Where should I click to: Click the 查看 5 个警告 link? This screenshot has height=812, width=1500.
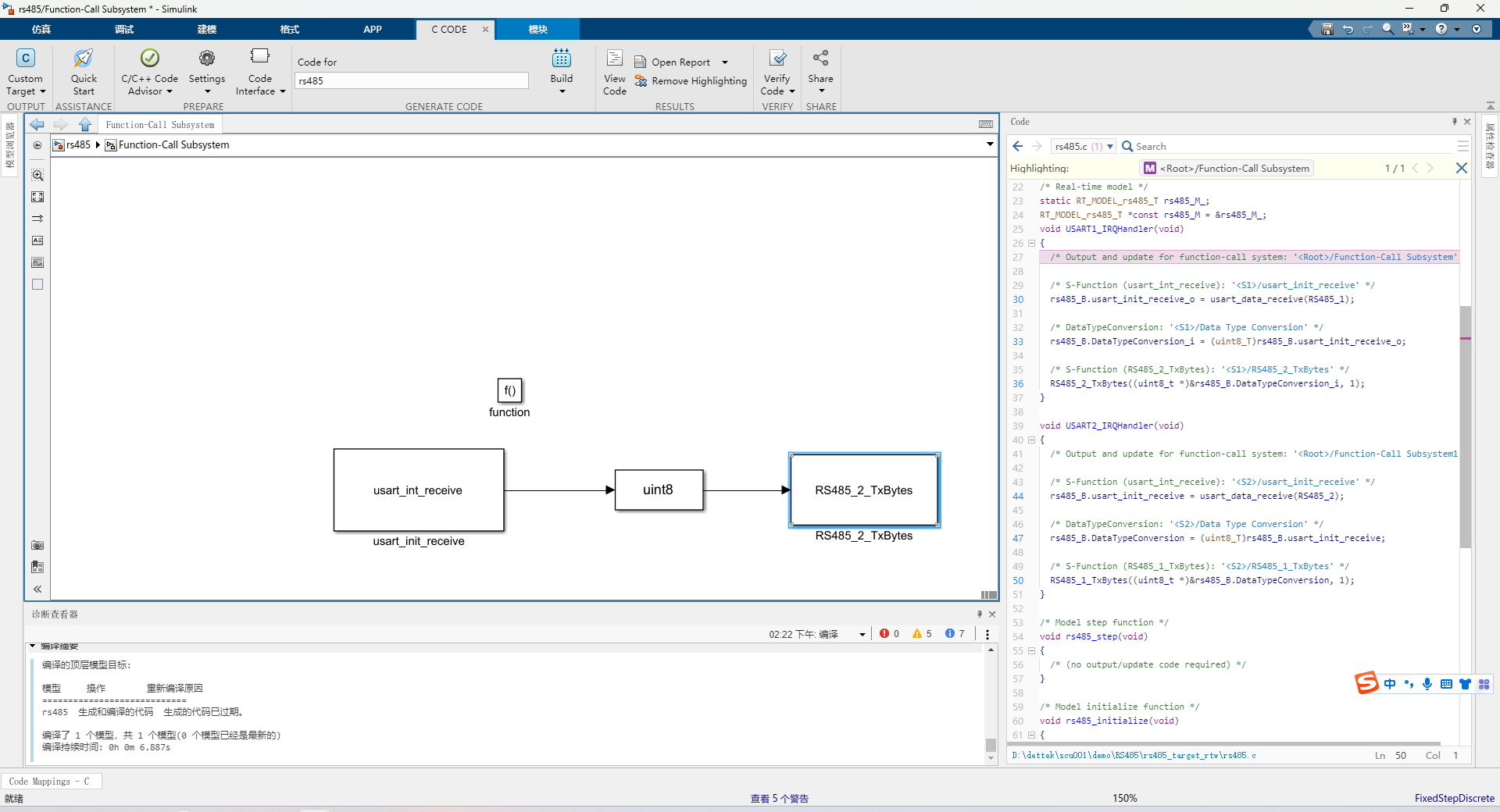(779, 798)
